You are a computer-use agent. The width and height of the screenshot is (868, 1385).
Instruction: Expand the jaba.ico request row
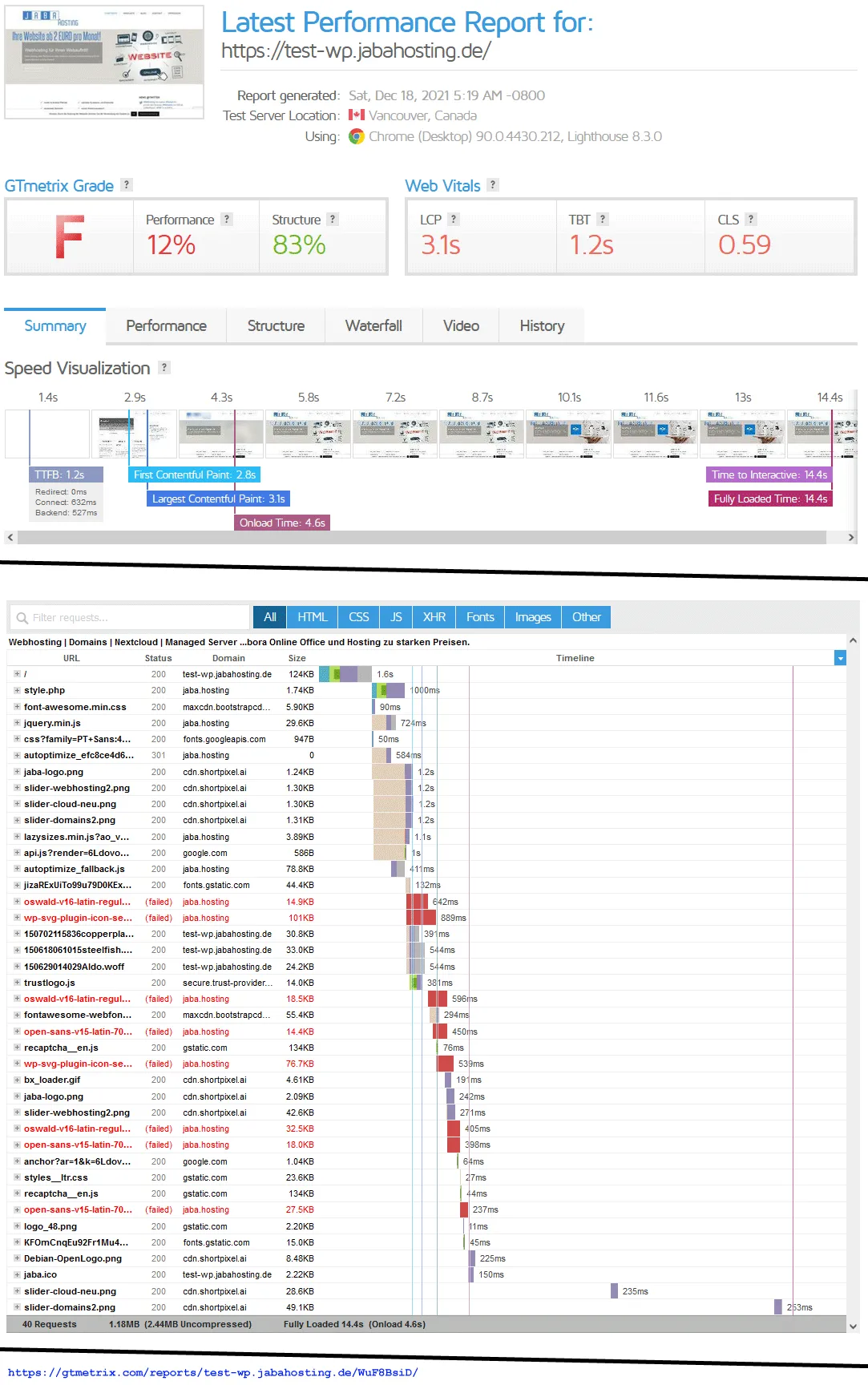click(x=17, y=1274)
